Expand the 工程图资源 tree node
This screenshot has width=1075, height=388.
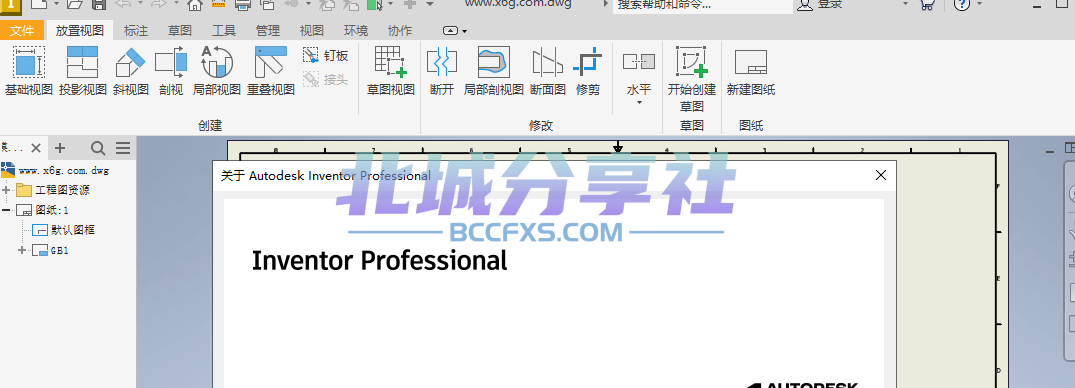coord(7,190)
